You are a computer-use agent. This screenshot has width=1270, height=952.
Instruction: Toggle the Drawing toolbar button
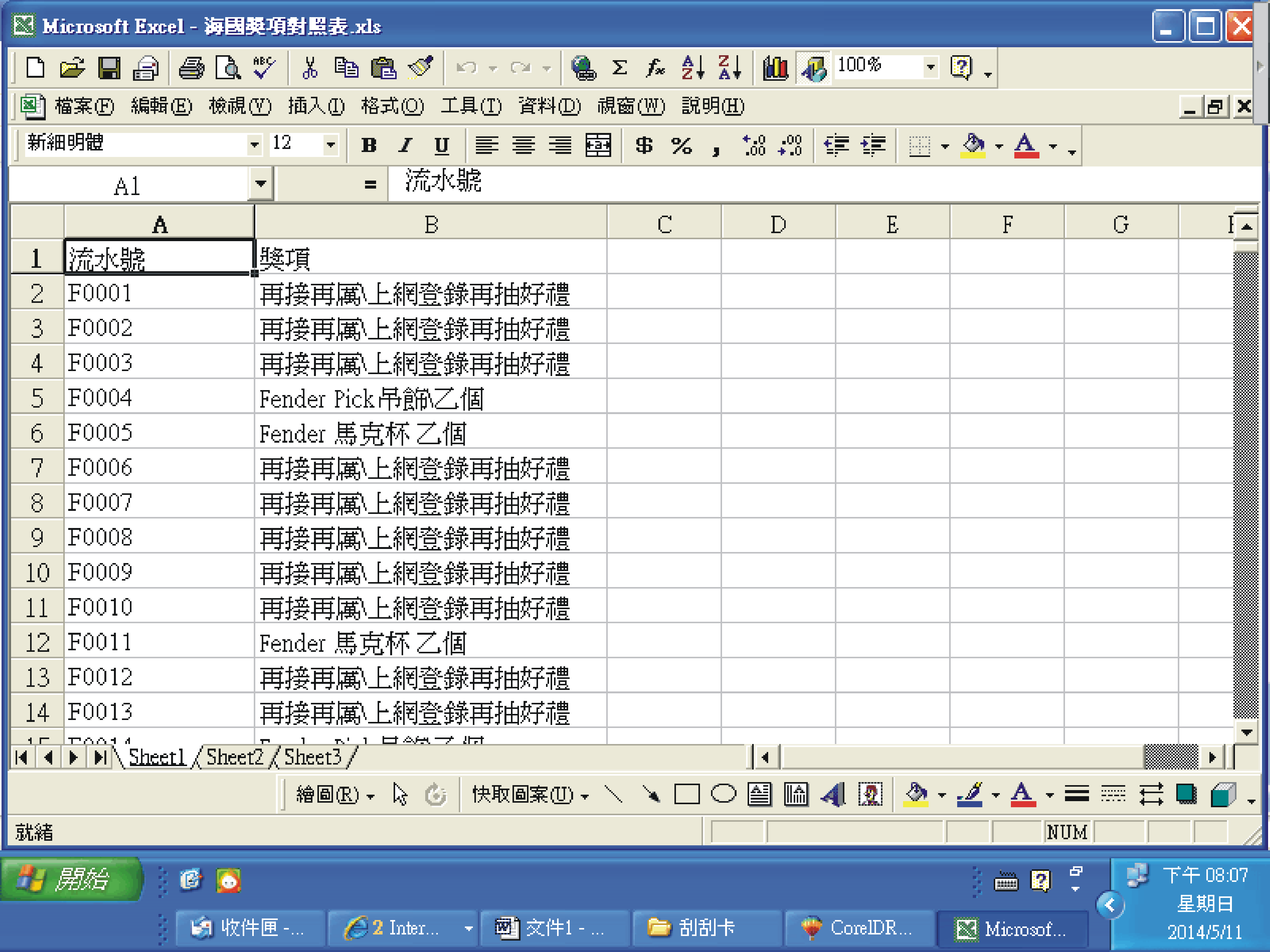(x=813, y=68)
